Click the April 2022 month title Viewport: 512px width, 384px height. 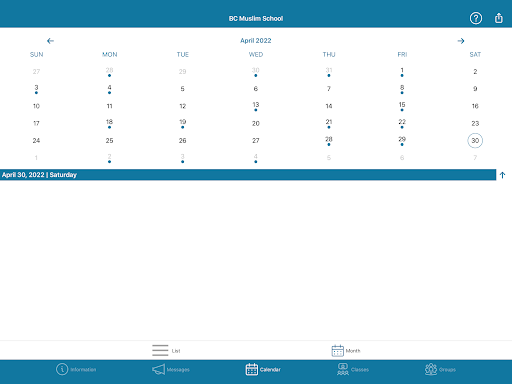pos(256,41)
